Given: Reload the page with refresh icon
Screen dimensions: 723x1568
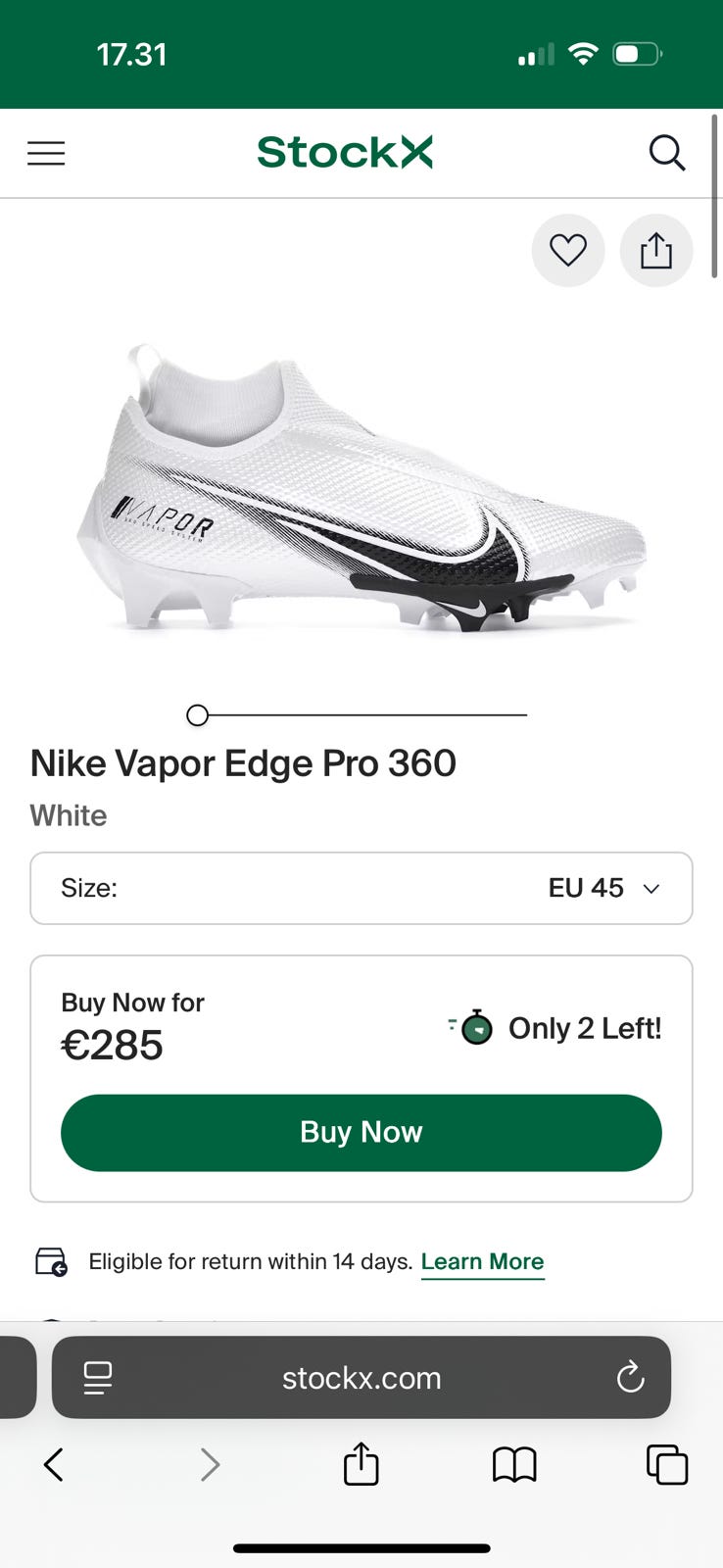Looking at the screenshot, I should pos(630,1378).
